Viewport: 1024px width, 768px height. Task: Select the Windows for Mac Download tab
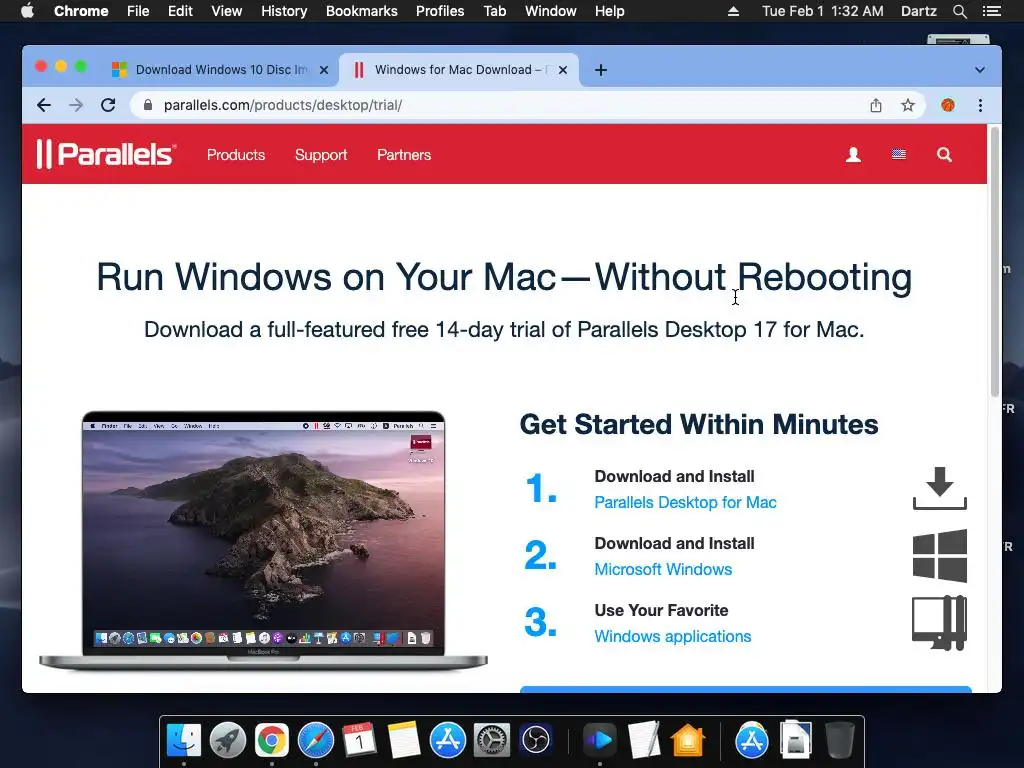point(458,70)
